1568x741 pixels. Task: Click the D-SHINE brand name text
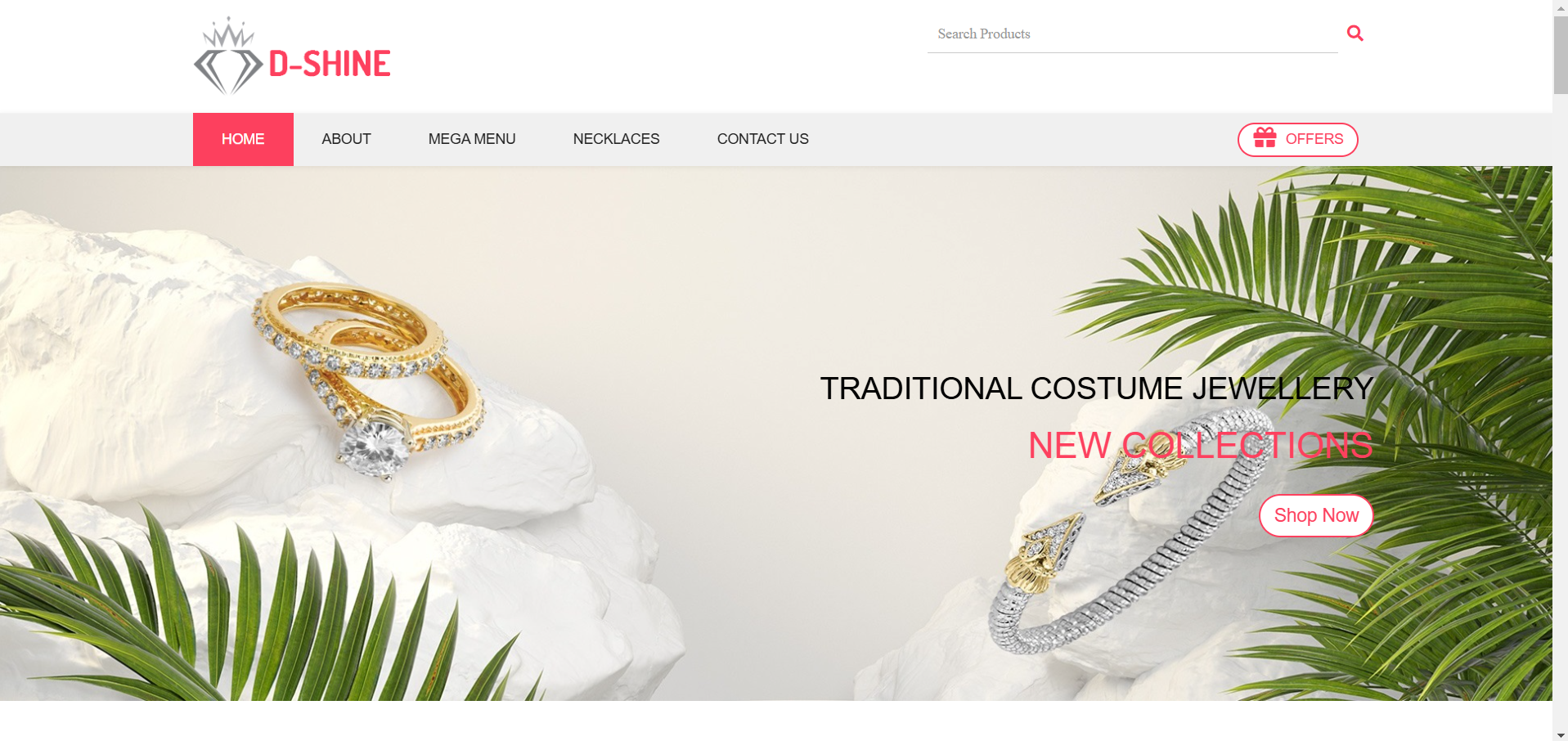coord(330,64)
